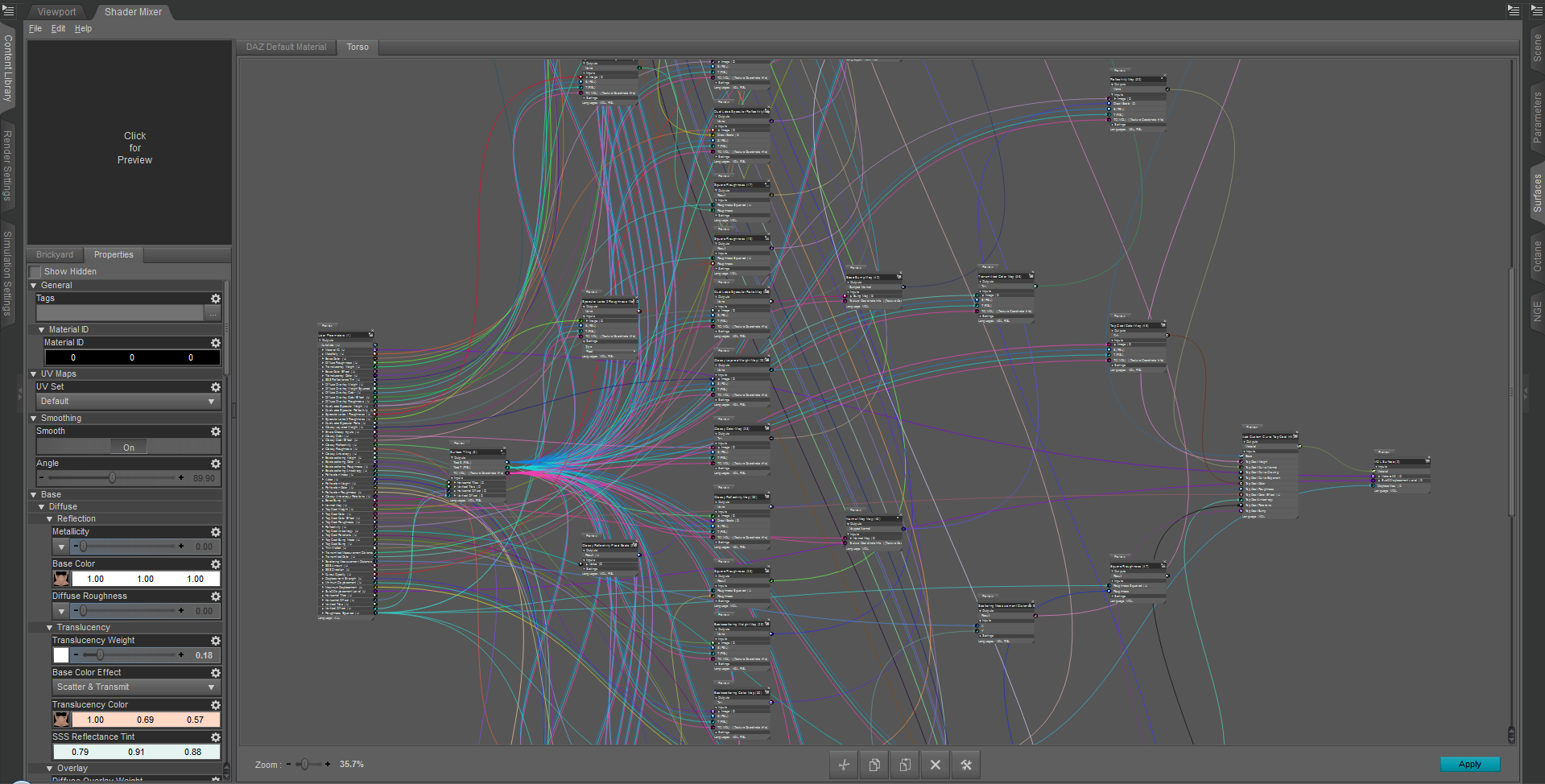This screenshot has height=784, width=1545.
Task: Enable the Show Hidden checkbox
Action: point(35,272)
